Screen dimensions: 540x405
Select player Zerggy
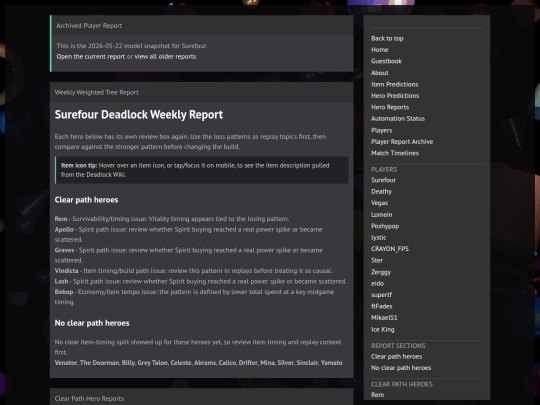tap(381, 272)
